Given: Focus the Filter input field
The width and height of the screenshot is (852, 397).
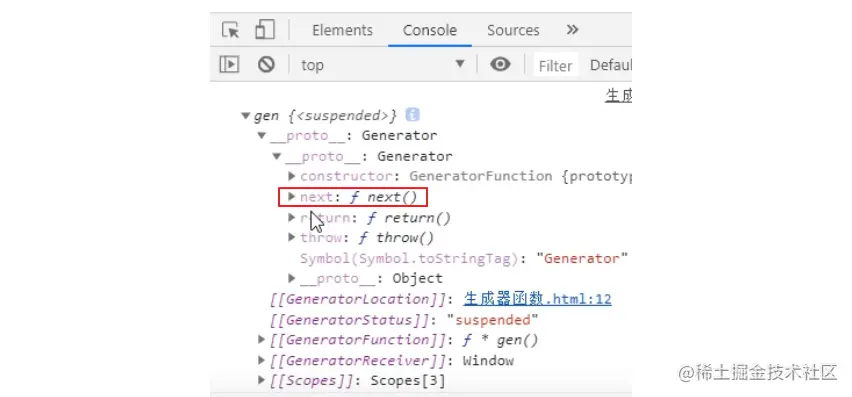Looking at the screenshot, I should [555, 66].
